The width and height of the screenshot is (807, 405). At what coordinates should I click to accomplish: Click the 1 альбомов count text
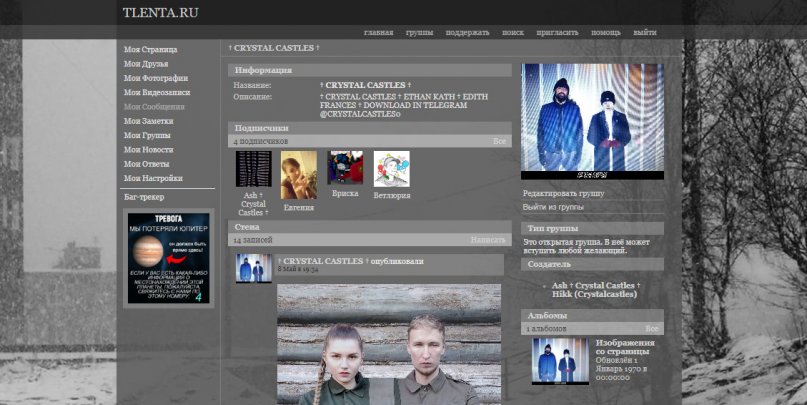[x=547, y=328]
